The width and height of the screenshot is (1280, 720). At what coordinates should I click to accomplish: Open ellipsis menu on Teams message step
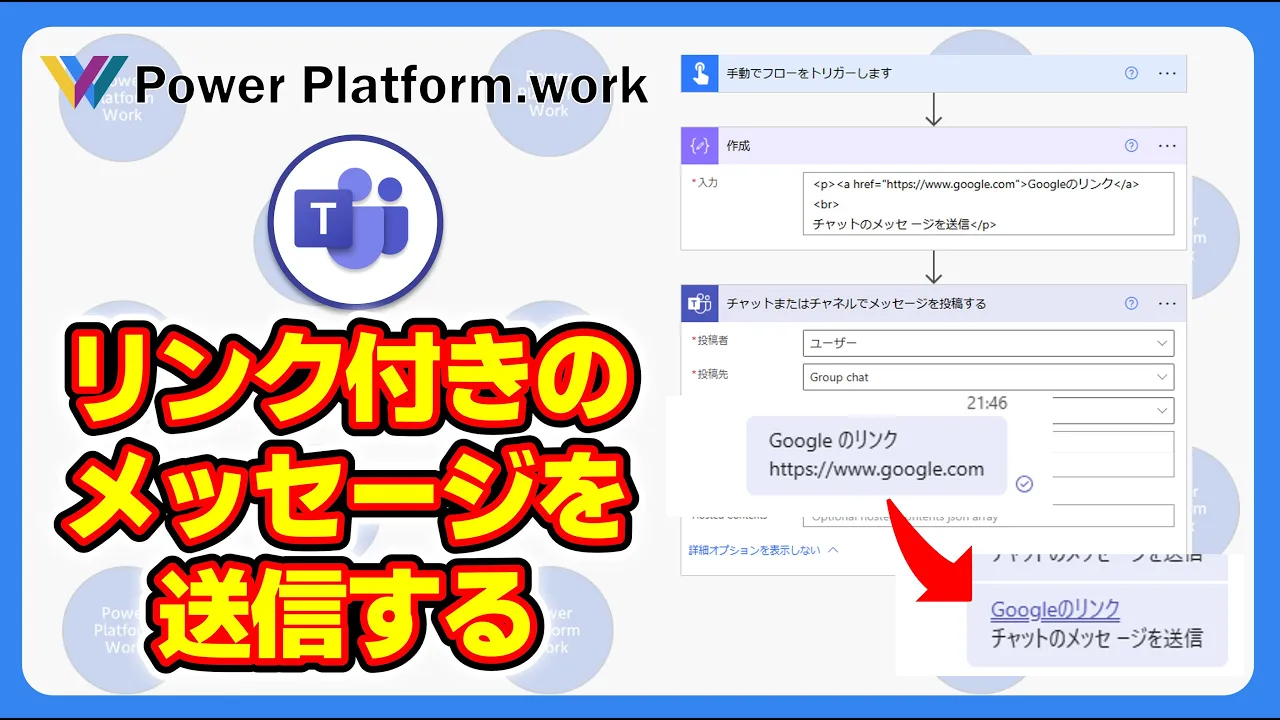pyautogui.click(x=1167, y=303)
